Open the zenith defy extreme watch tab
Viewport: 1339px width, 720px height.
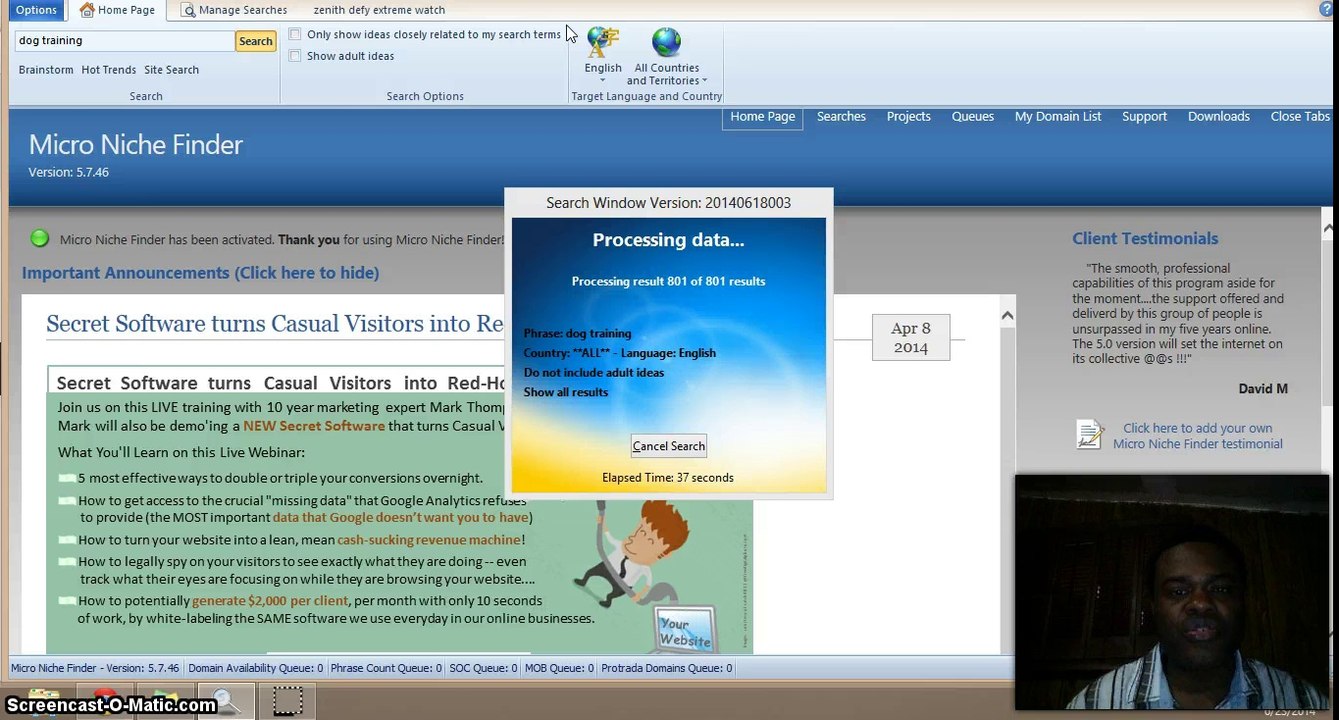379,10
